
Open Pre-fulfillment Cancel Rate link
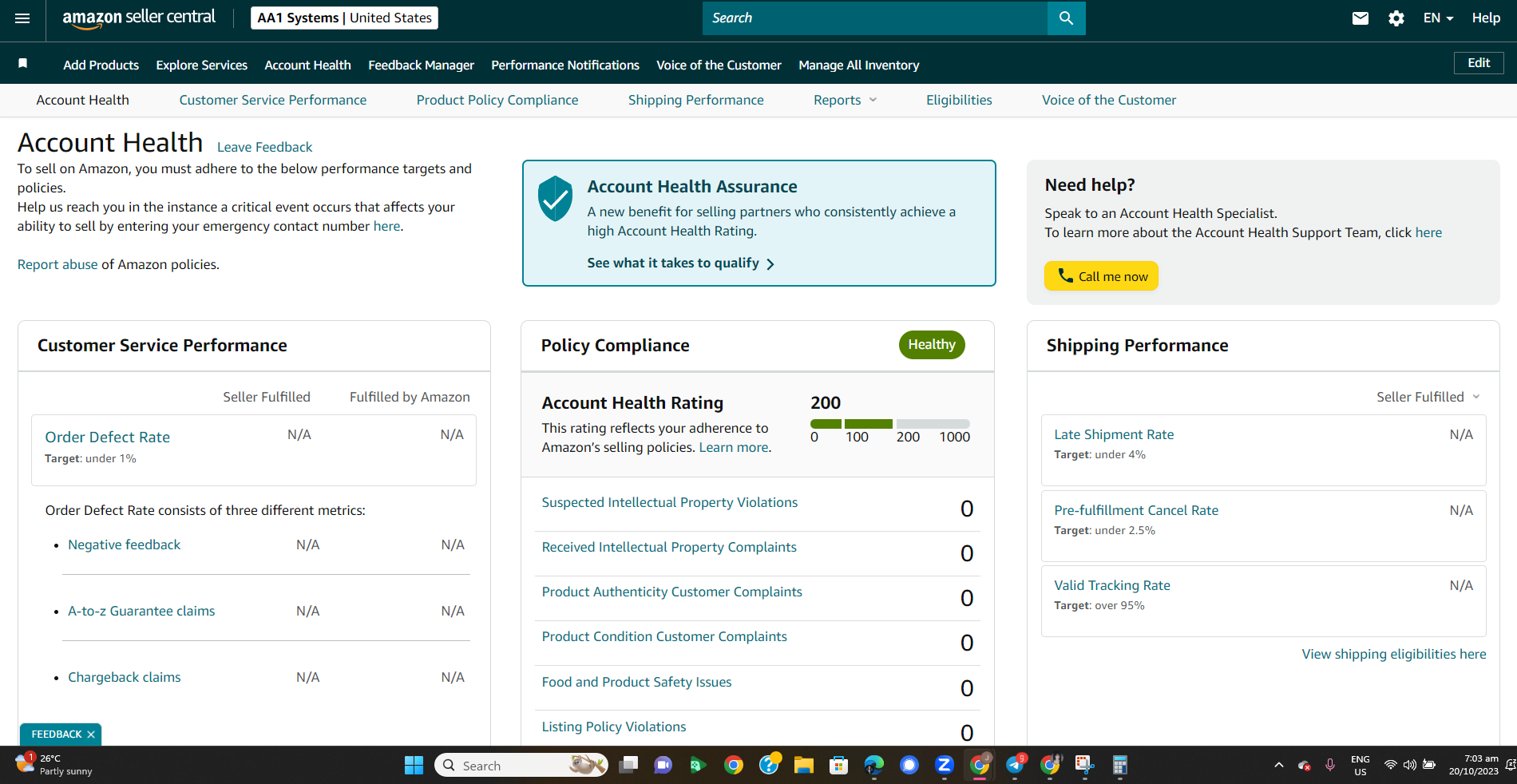pyautogui.click(x=1136, y=510)
